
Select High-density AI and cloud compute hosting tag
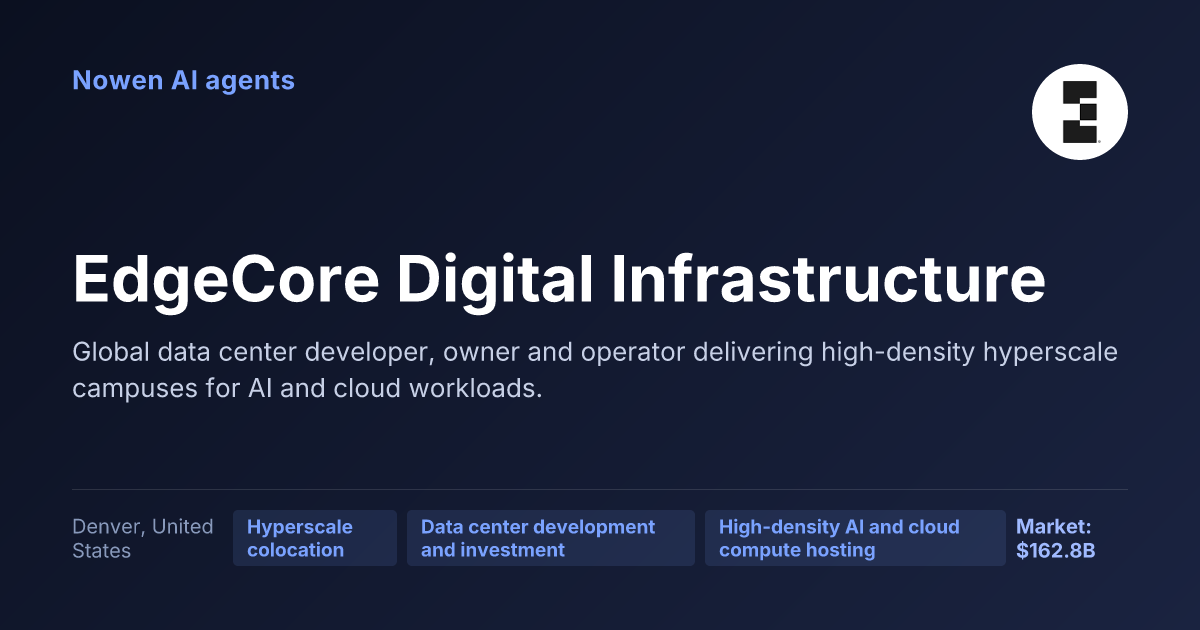855,538
